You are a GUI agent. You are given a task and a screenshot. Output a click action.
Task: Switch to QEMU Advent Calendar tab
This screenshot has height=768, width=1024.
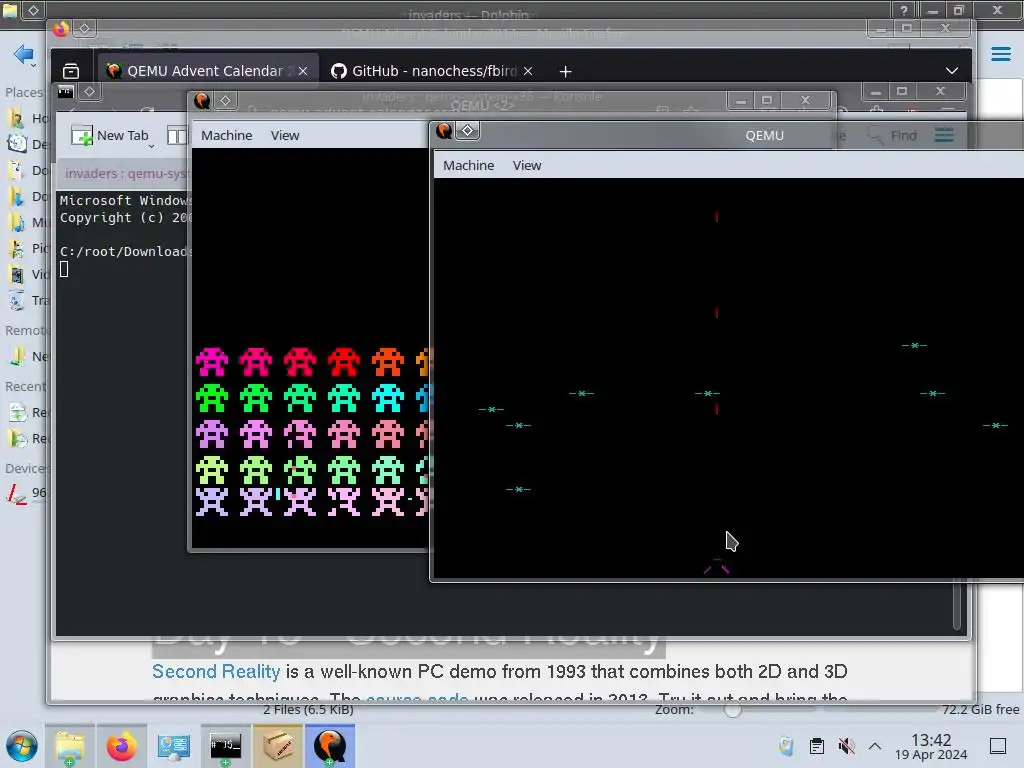(x=208, y=71)
